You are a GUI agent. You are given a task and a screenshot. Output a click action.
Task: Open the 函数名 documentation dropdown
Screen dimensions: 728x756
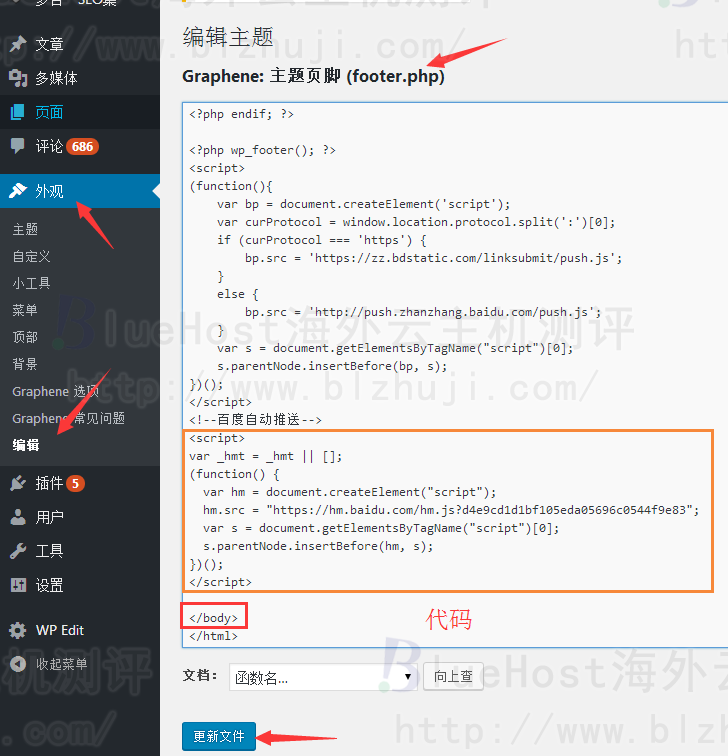323,677
